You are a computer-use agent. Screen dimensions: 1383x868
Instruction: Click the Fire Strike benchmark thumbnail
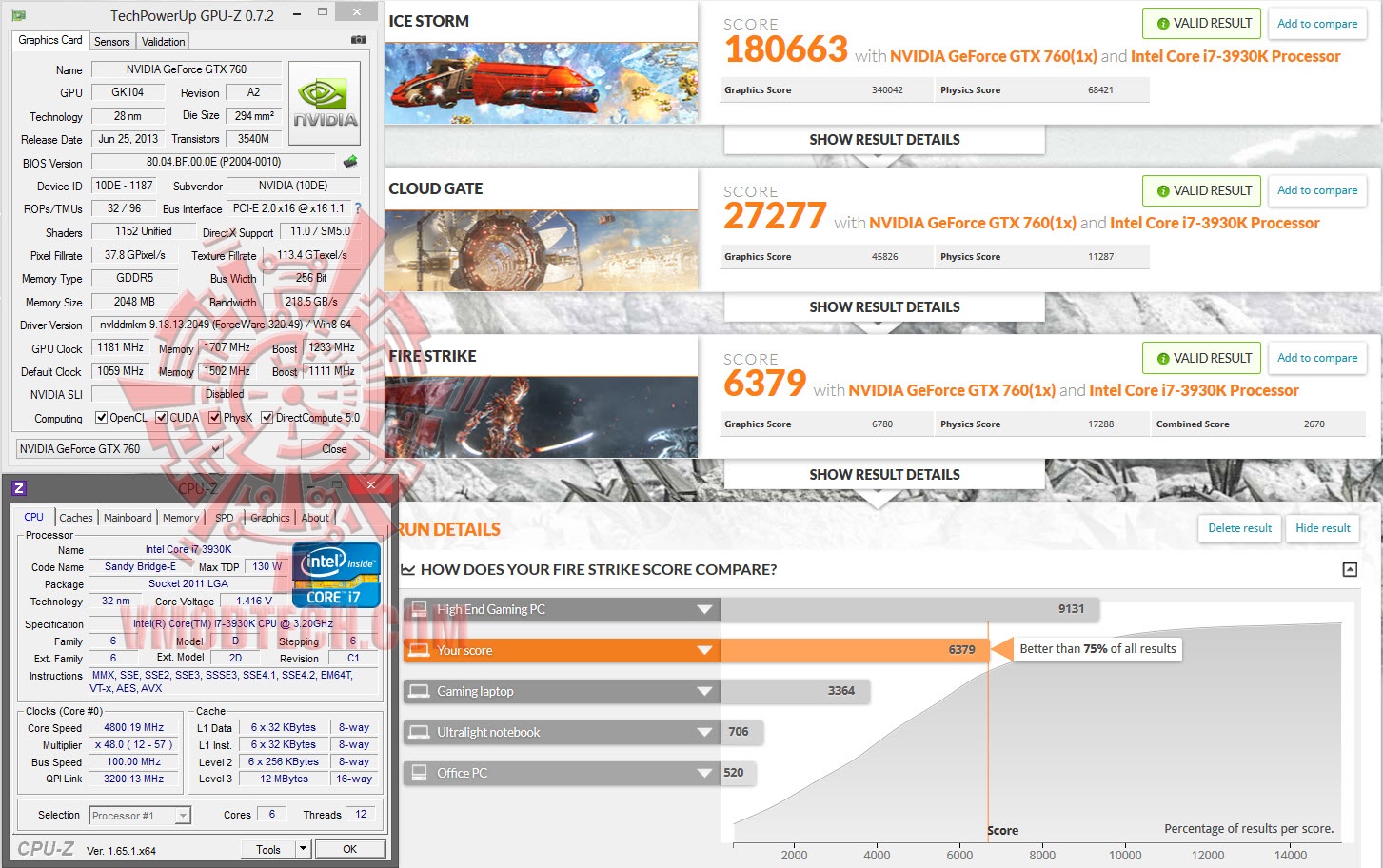click(x=541, y=417)
